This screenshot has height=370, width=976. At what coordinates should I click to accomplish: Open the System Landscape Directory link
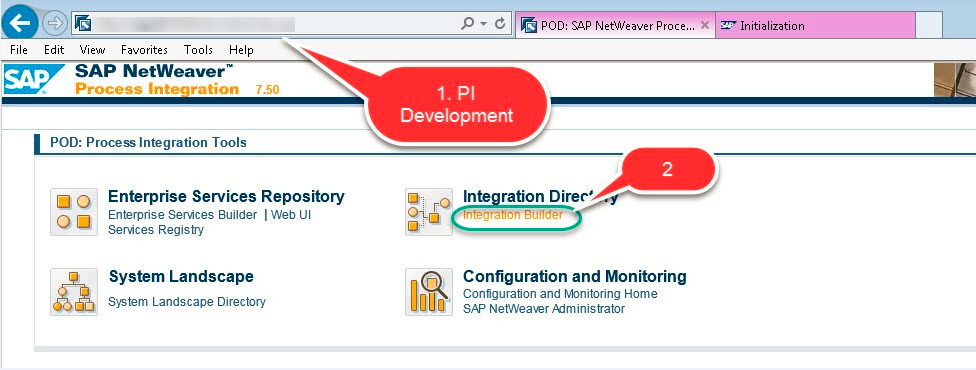click(187, 302)
